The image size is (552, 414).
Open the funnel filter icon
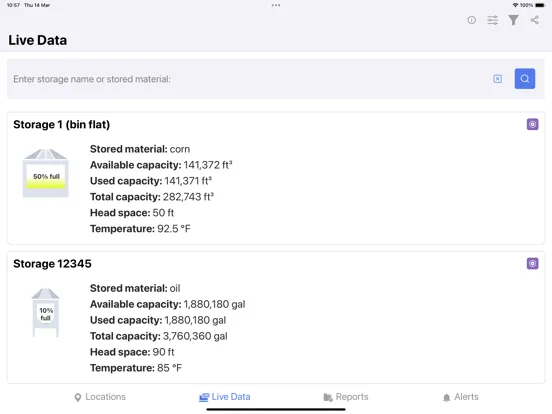tap(514, 20)
